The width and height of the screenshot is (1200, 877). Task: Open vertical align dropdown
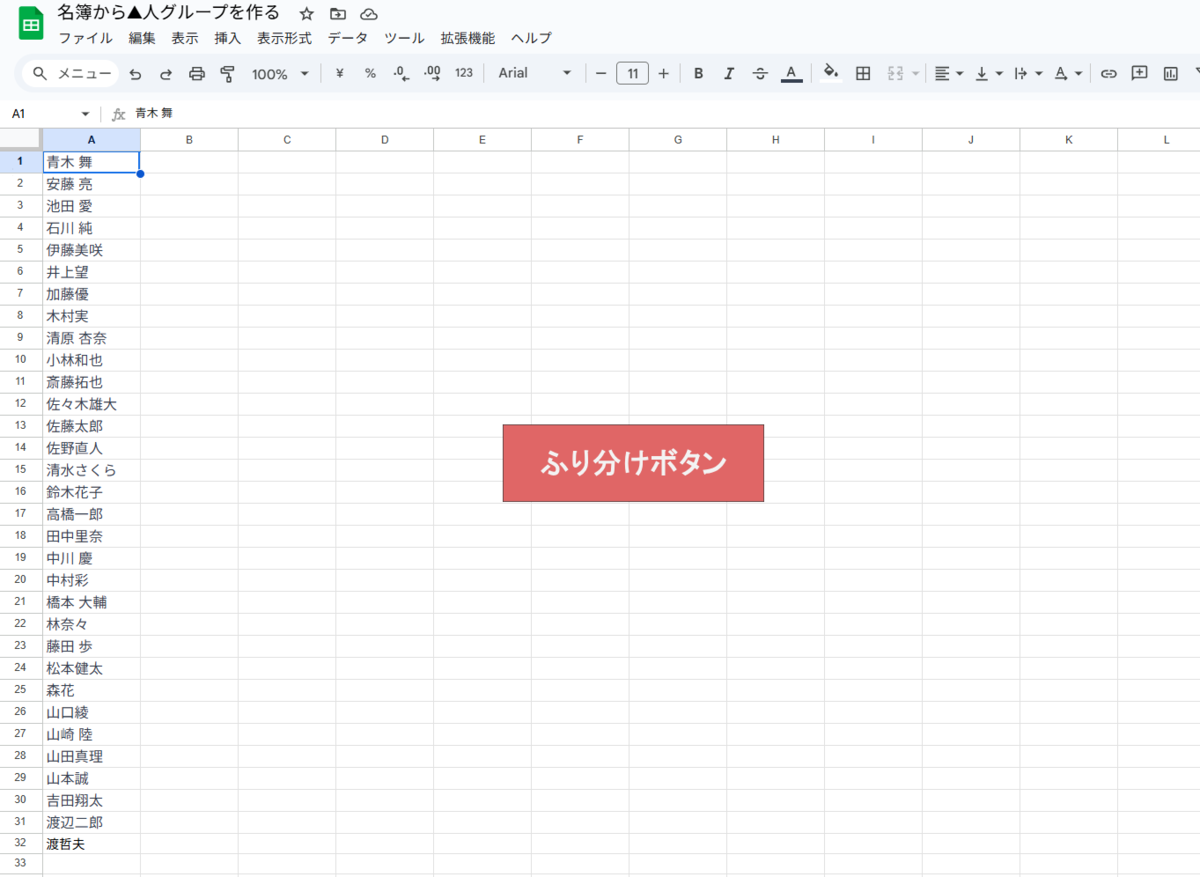coord(989,73)
